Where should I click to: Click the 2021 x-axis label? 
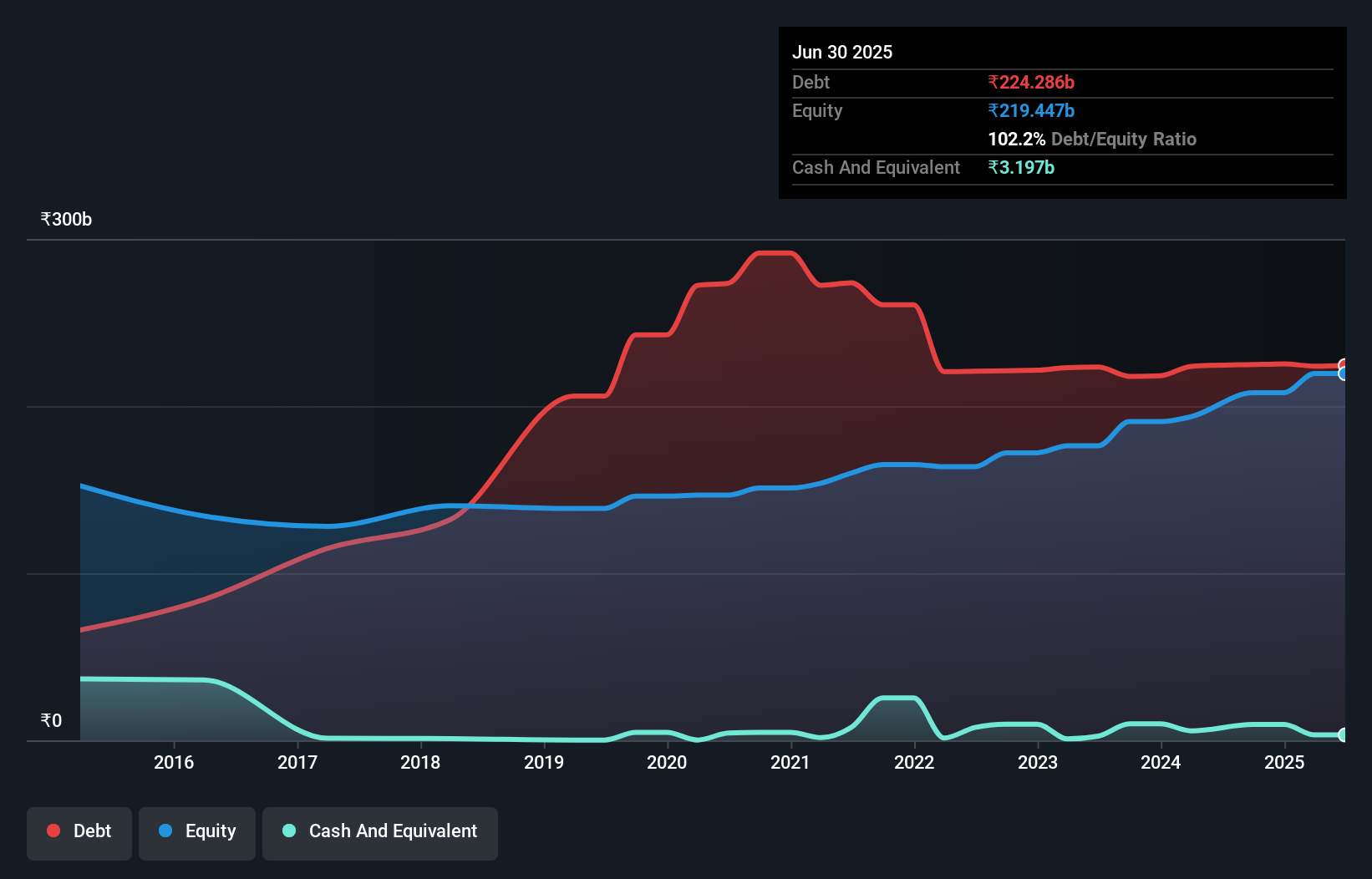pyautogui.click(x=790, y=762)
